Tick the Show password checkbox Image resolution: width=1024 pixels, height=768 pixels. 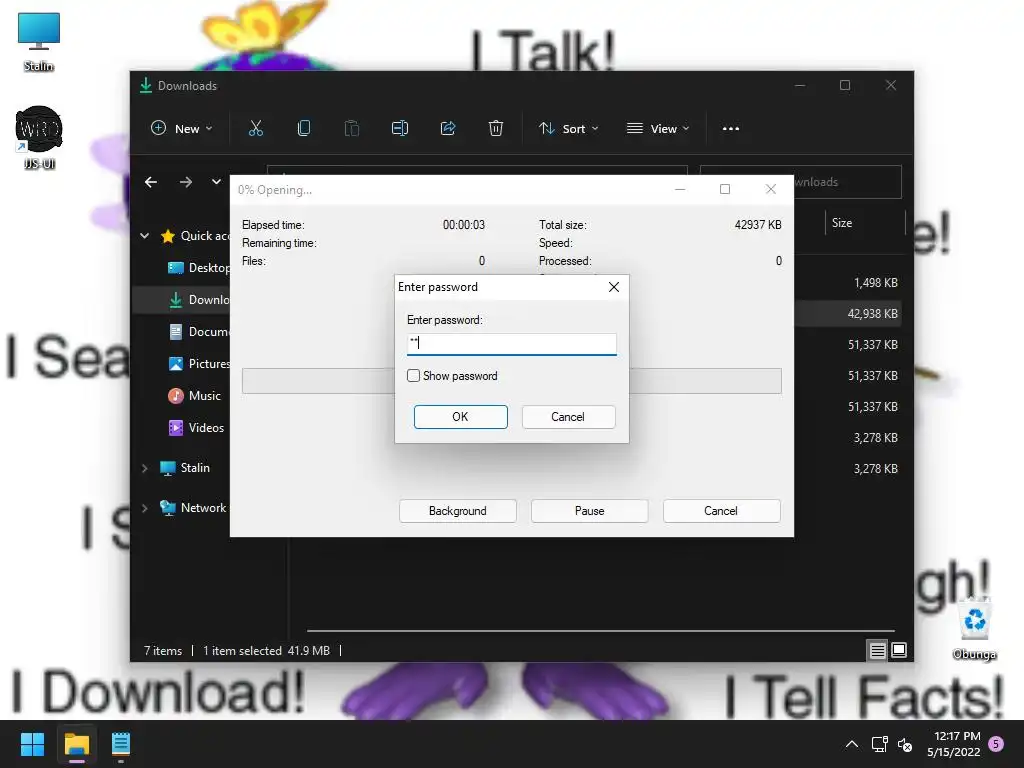click(x=413, y=376)
